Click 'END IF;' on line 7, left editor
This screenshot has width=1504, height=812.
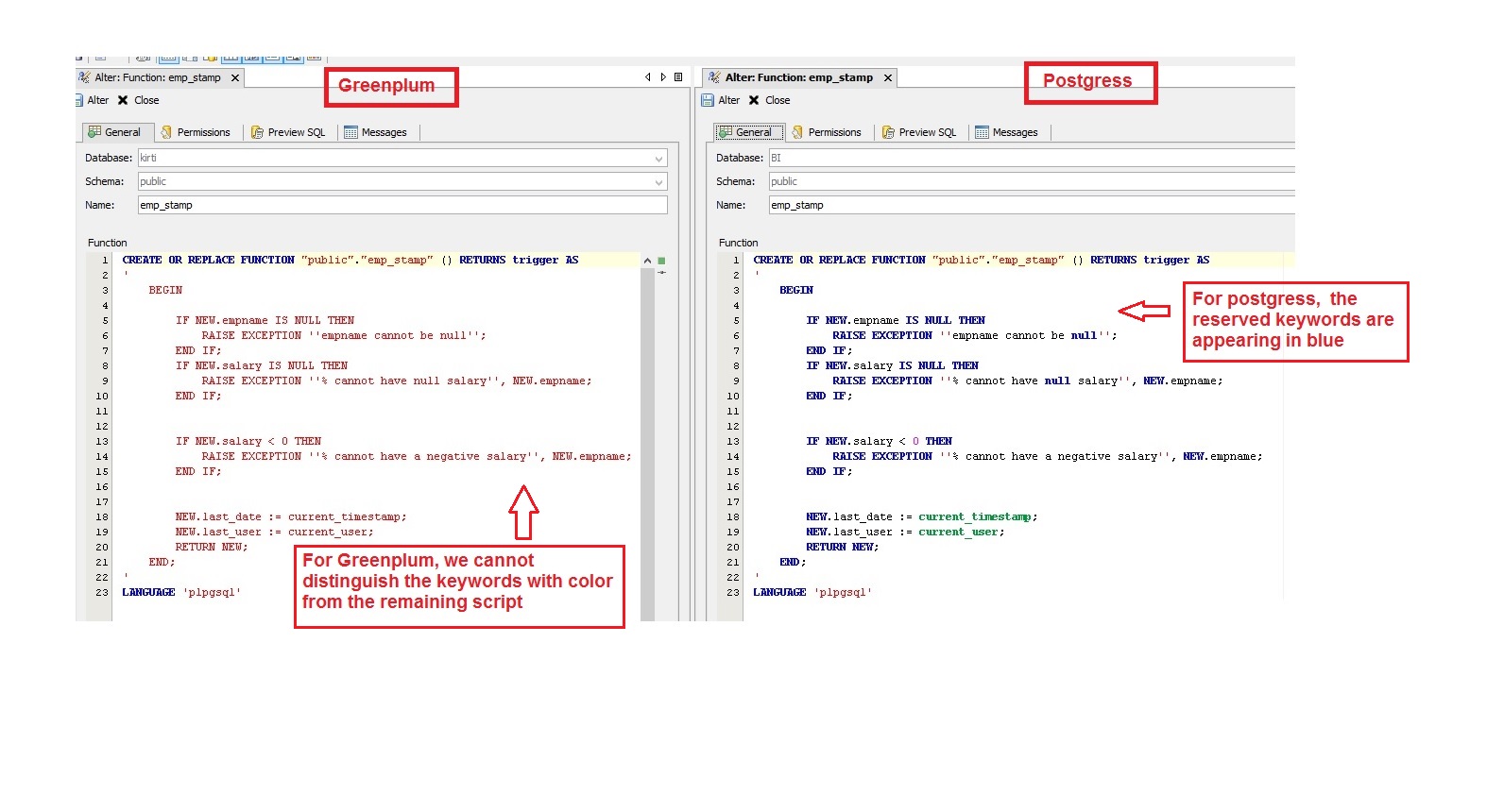(198, 350)
